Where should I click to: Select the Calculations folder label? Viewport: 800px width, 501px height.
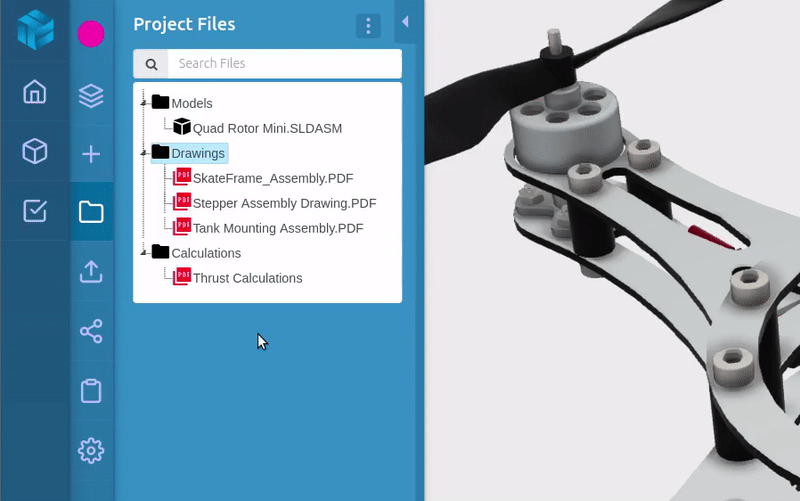pyautogui.click(x=206, y=254)
